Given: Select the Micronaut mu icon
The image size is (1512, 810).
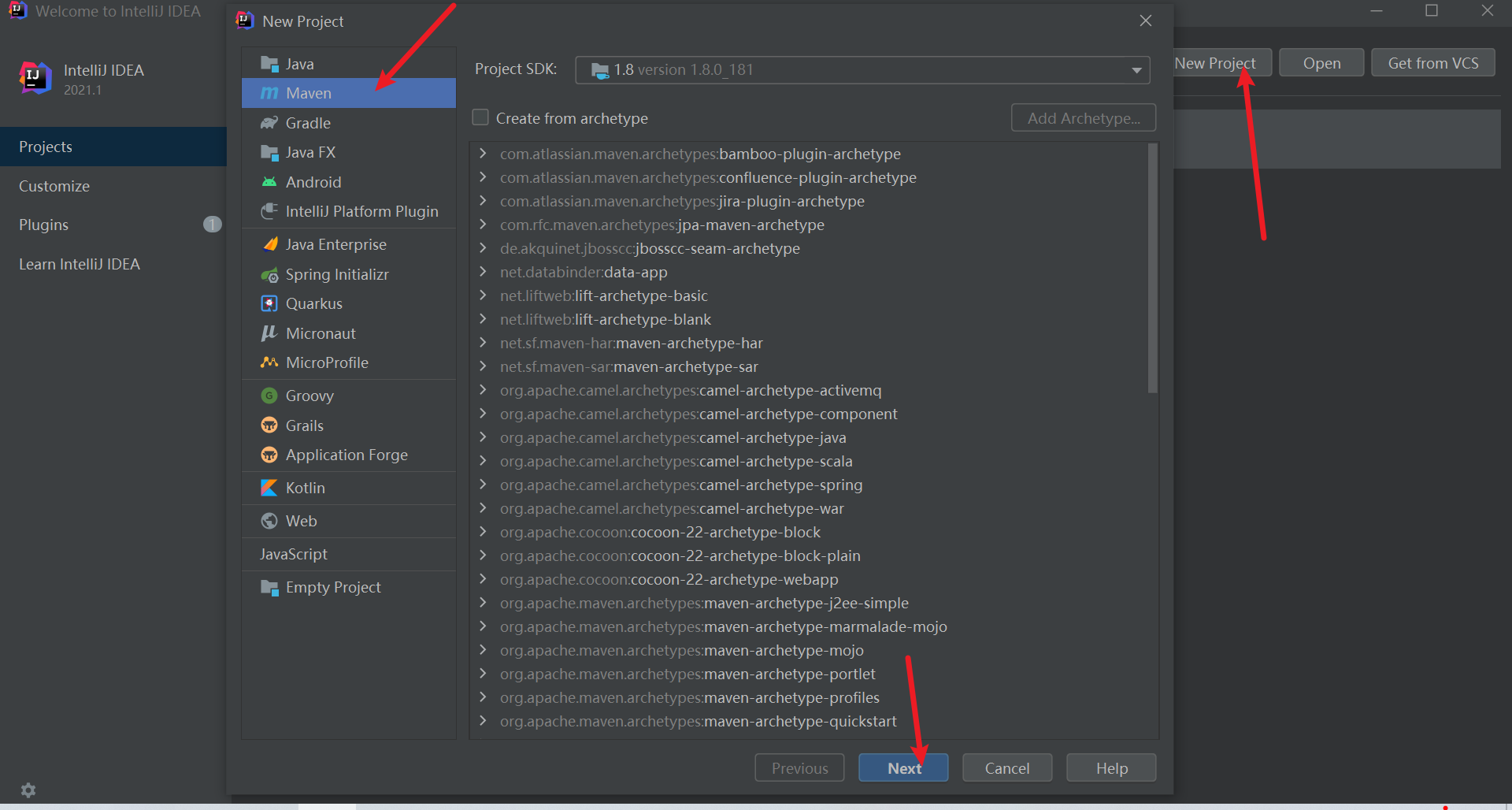Looking at the screenshot, I should click(x=269, y=333).
